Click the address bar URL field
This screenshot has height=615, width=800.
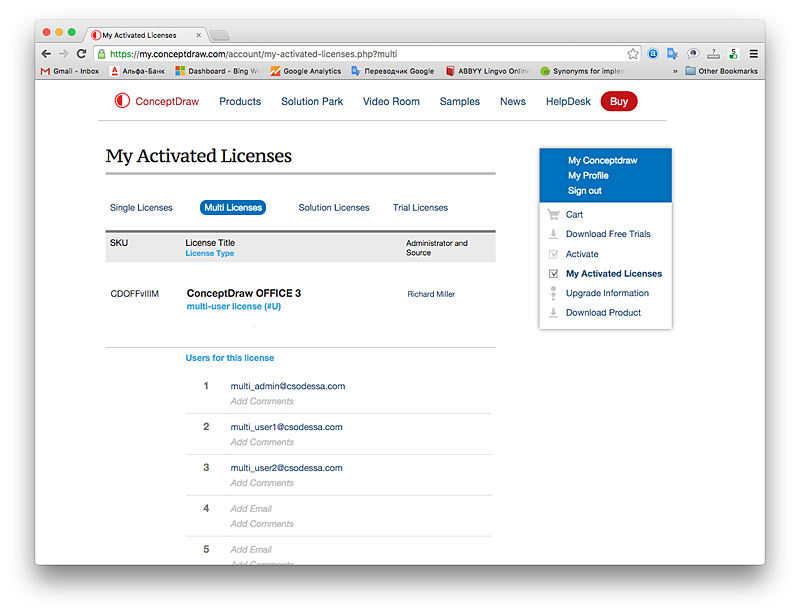tap(366, 54)
